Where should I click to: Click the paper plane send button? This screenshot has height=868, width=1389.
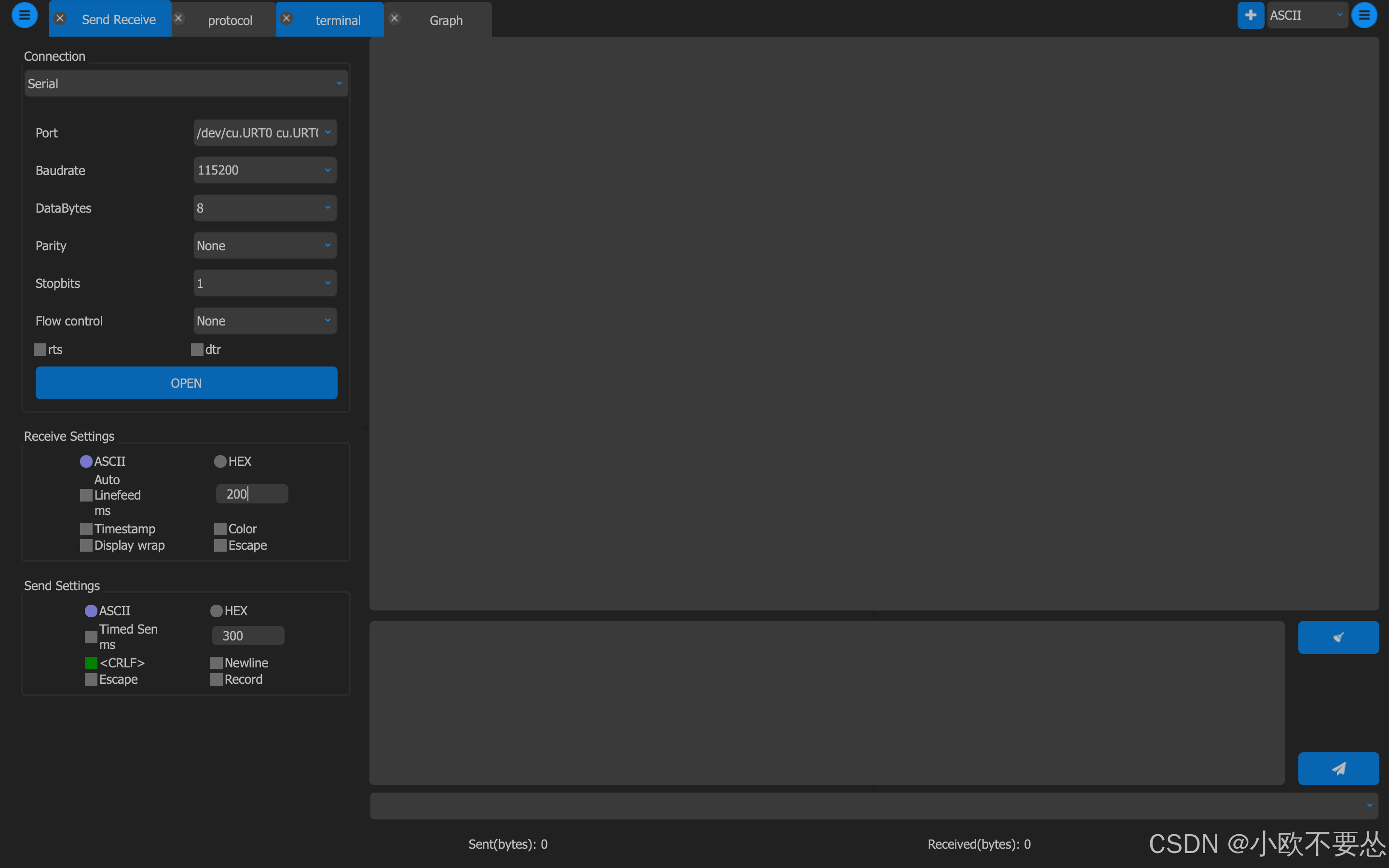point(1338,768)
